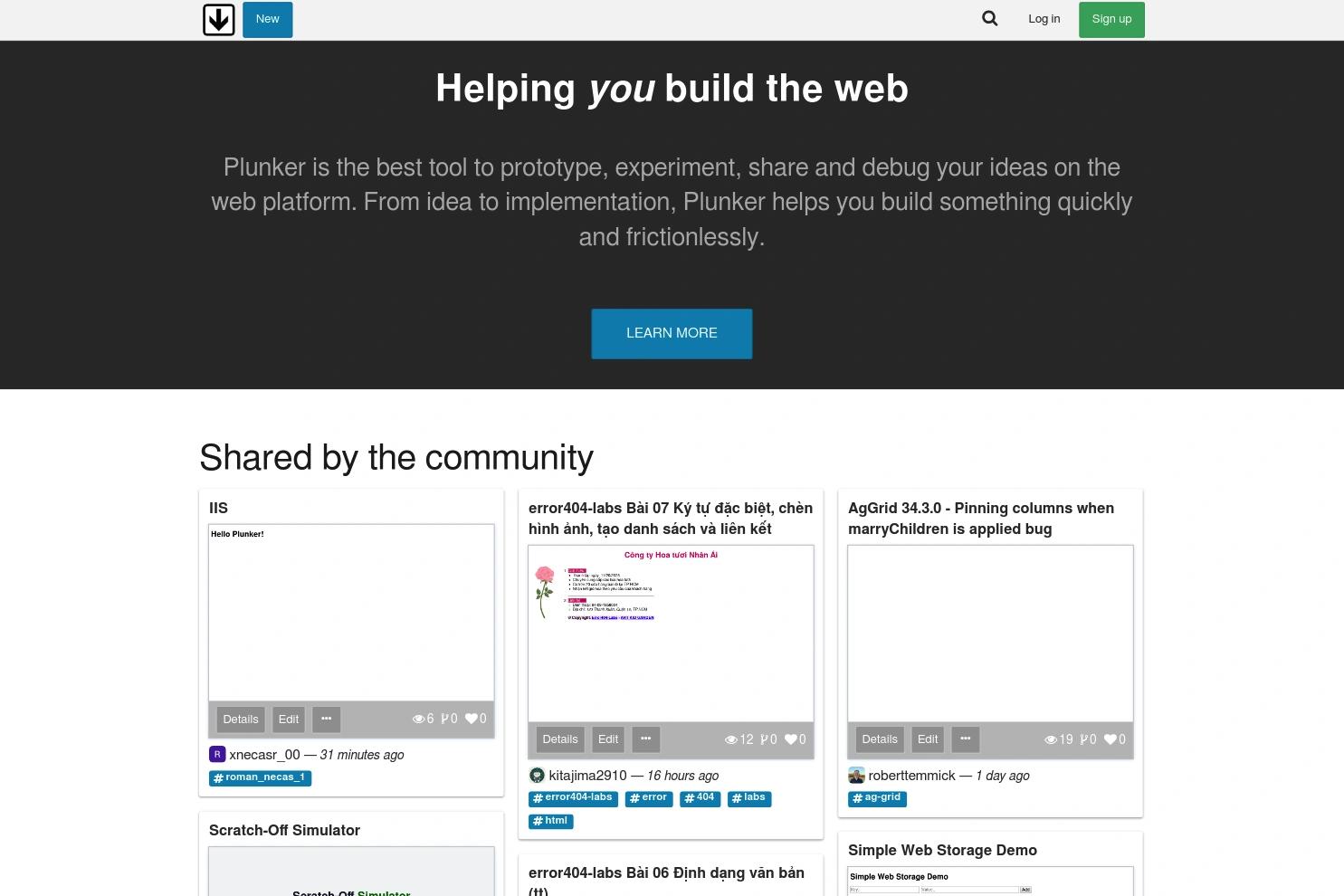Open AgGrid 34.3.0 pinning columns title
The image size is (1344, 896).
coord(981,519)
